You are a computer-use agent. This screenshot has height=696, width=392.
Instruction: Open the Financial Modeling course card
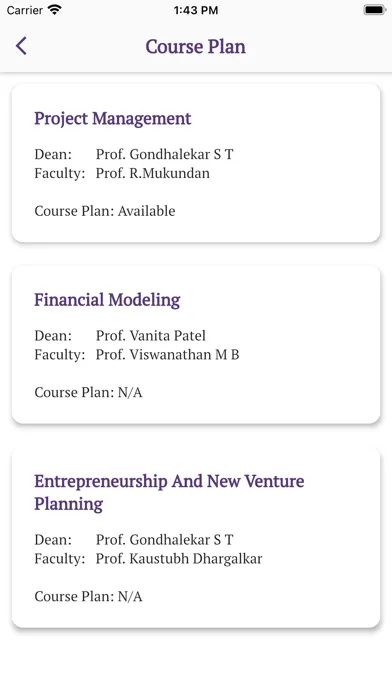196,344
